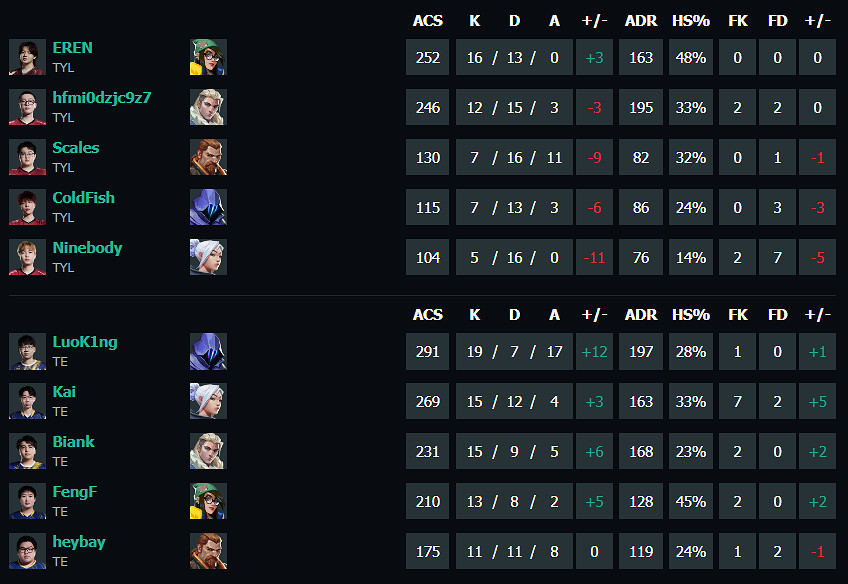Image resolution: width=848 pixels, height=584 pixels.
Task: Click the Brimstone agent icon beside Scales
Action: 208,157
